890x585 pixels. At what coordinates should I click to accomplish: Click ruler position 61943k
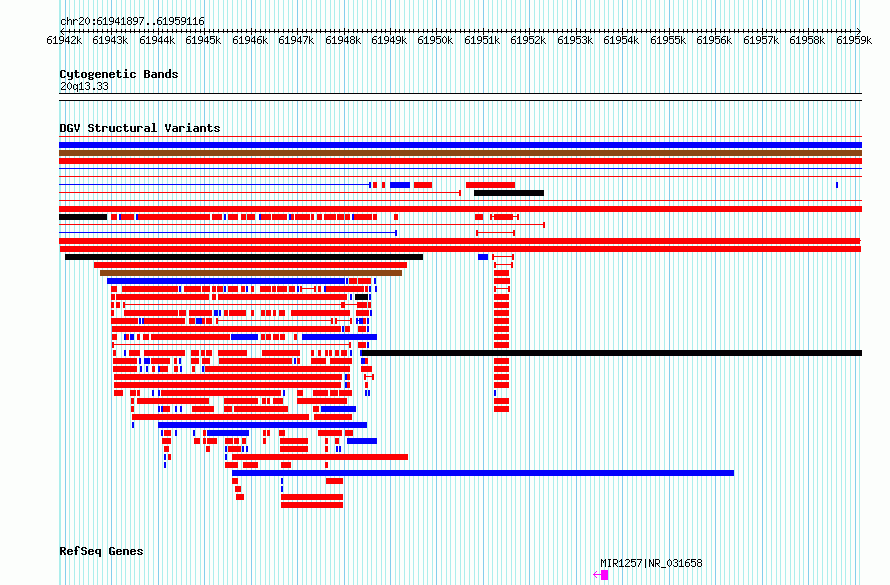pos(110,40)
